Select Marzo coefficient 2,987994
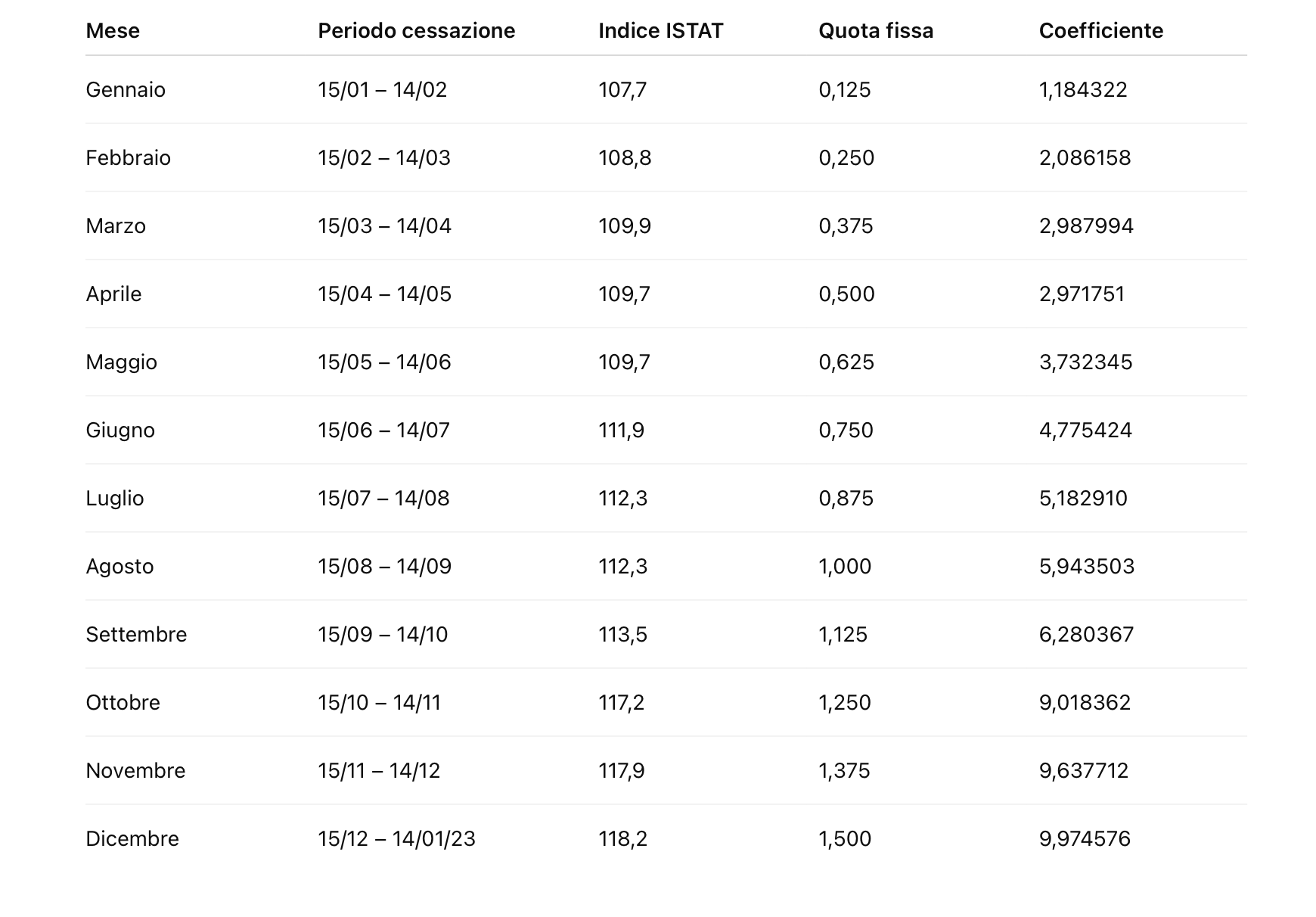1316x917 pixels. [x=1086, y=226]
